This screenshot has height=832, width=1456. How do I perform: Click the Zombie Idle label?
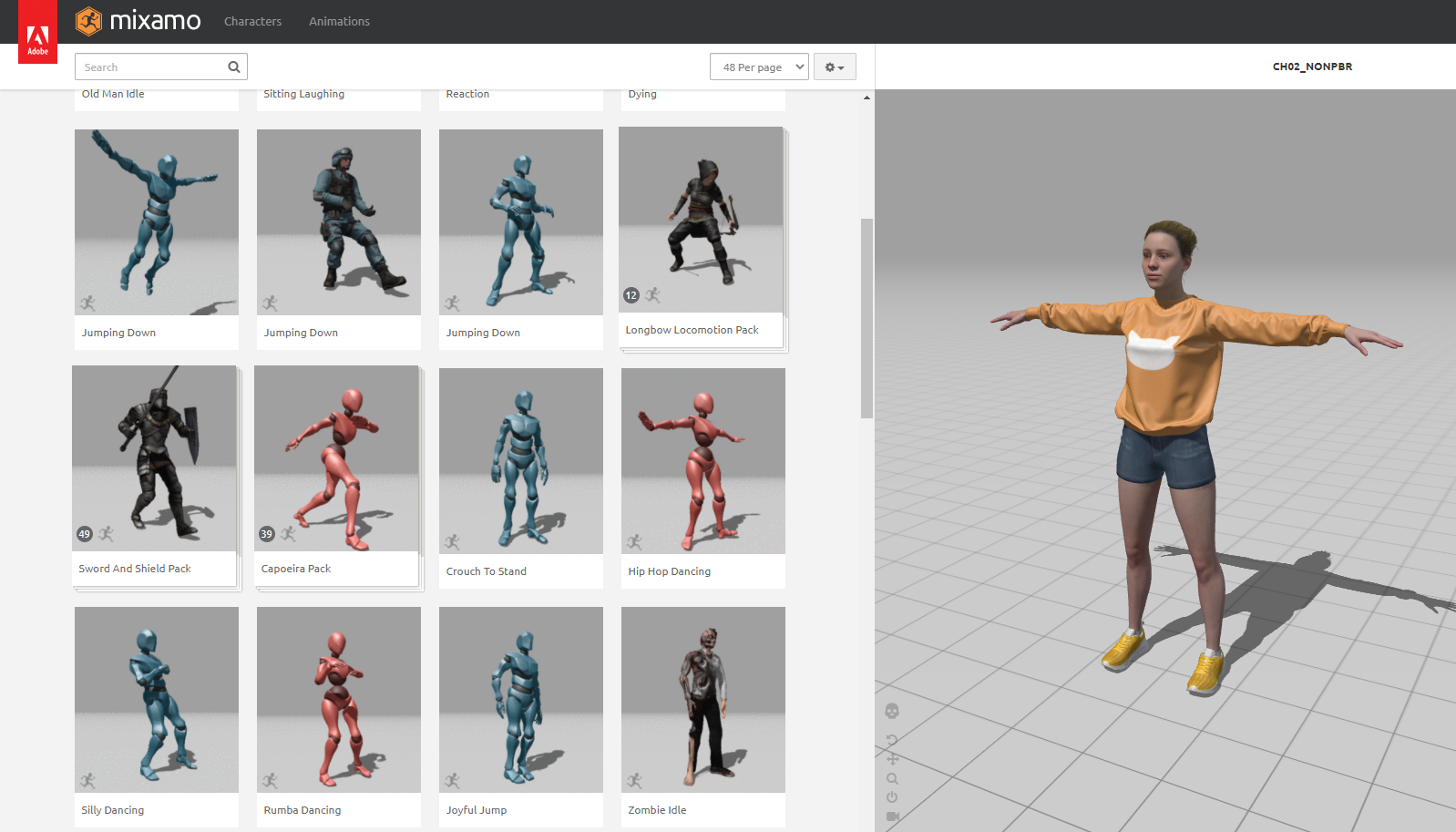pyautogui.click(x=657, y=810)
